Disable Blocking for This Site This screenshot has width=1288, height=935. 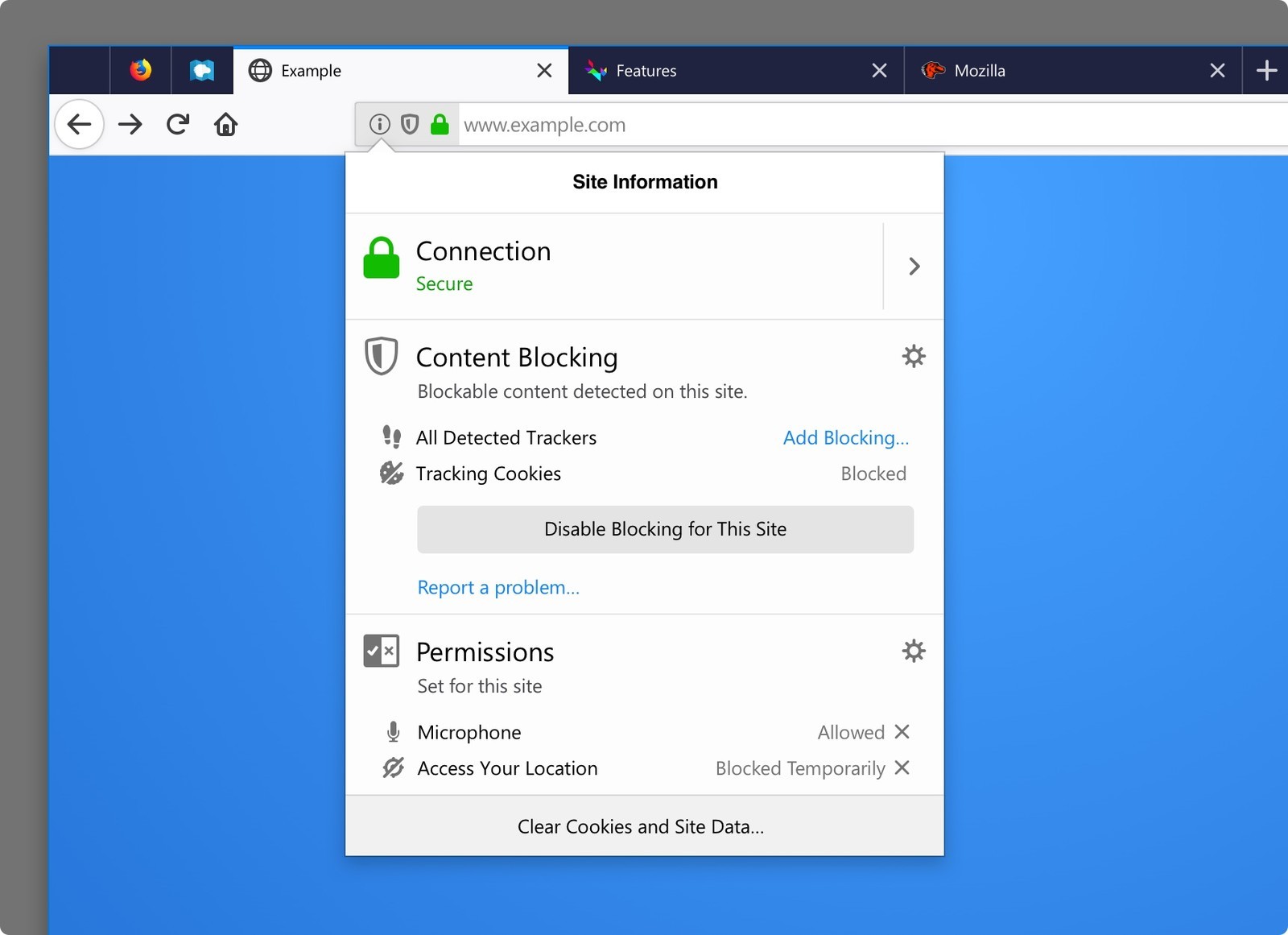coord(665,529)
